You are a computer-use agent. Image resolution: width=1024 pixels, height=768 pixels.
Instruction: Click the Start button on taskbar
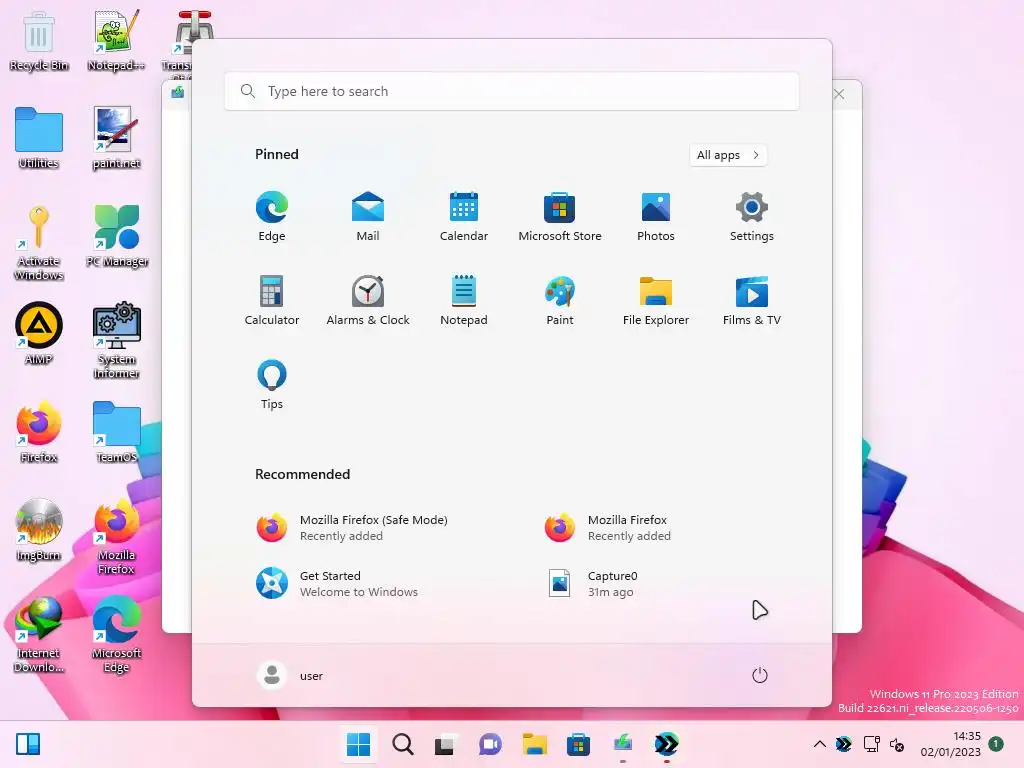pos(358,744)
